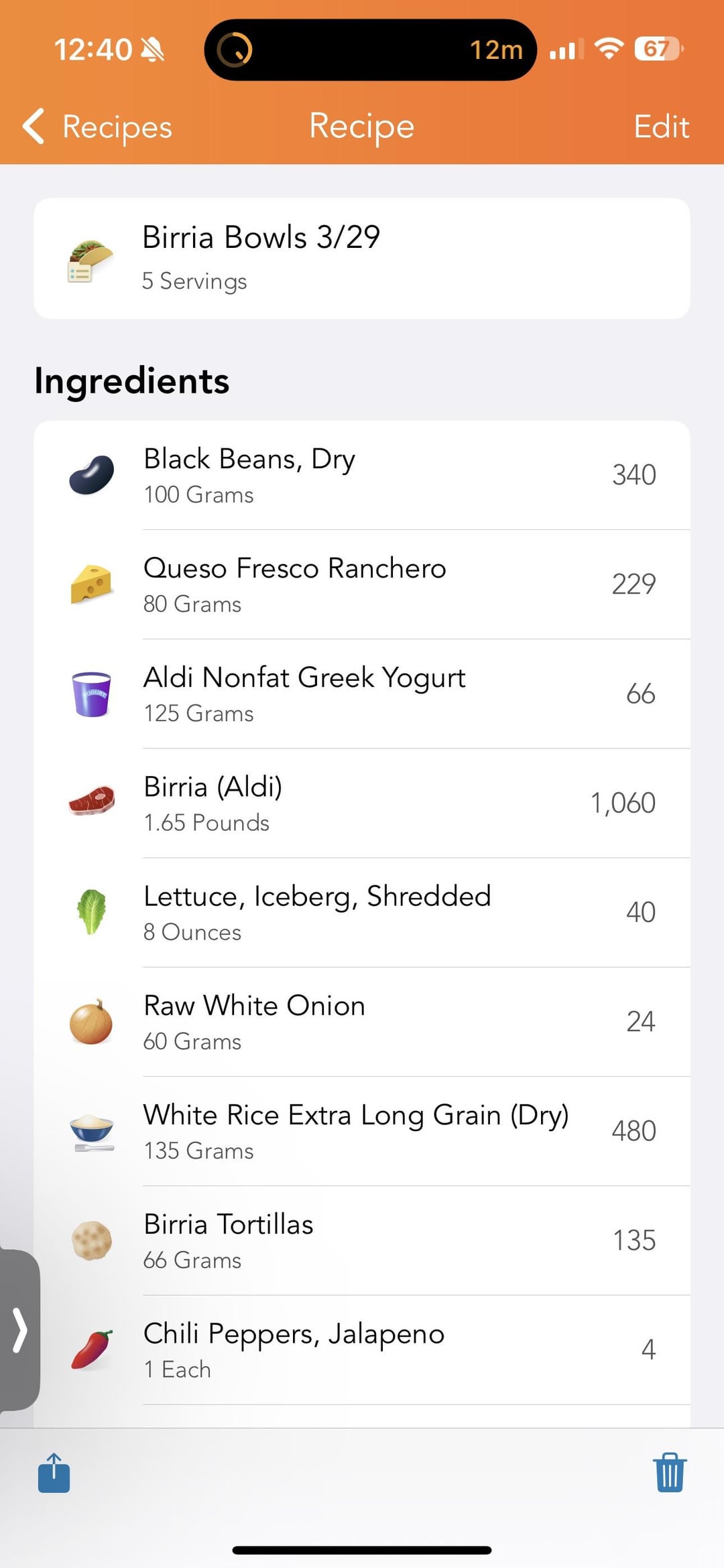
Task: Expand the gray side panel chevron
Action: coord(20,1329)
